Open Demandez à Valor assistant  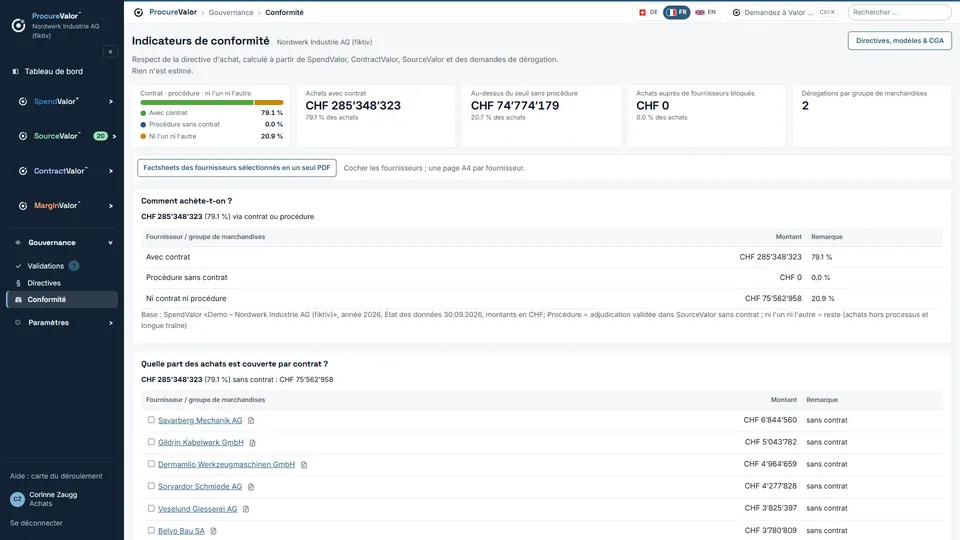tap(786, 12)
